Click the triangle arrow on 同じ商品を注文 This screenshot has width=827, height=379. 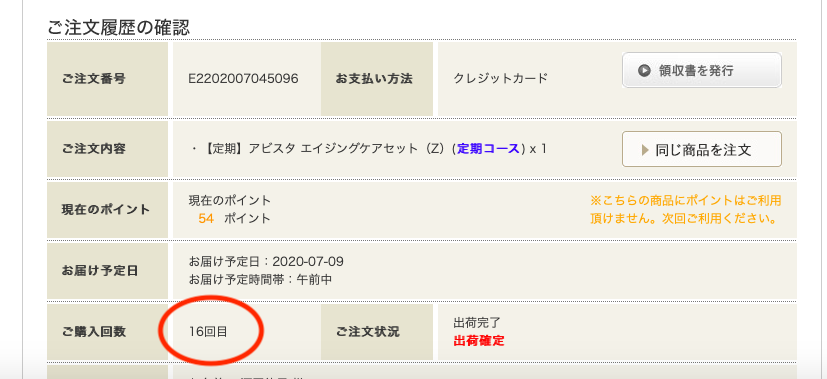(x=645, y=150)
